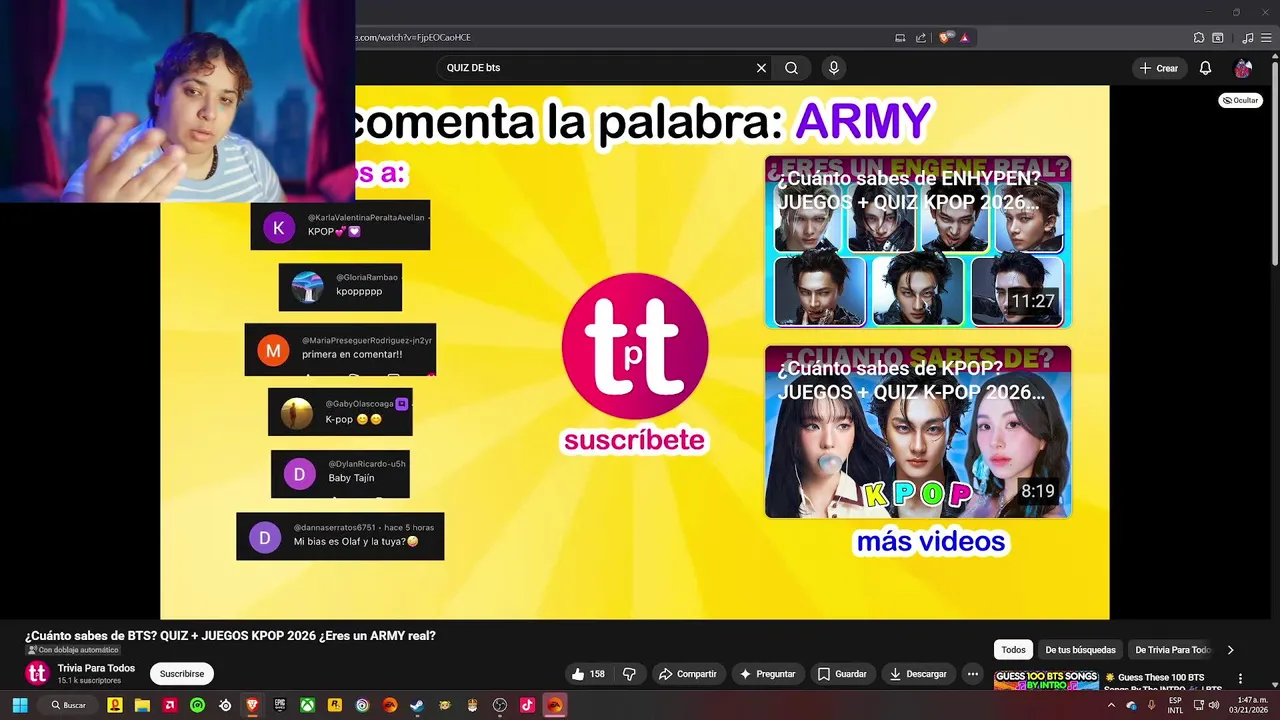Click 'Con doblaje automático' label

(x=72, y=650)
